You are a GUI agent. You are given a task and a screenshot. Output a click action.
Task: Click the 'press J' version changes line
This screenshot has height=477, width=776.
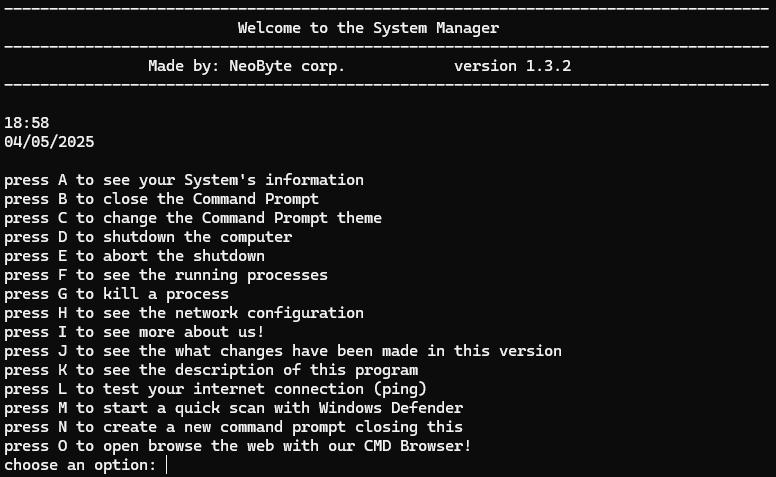[283, 351]
